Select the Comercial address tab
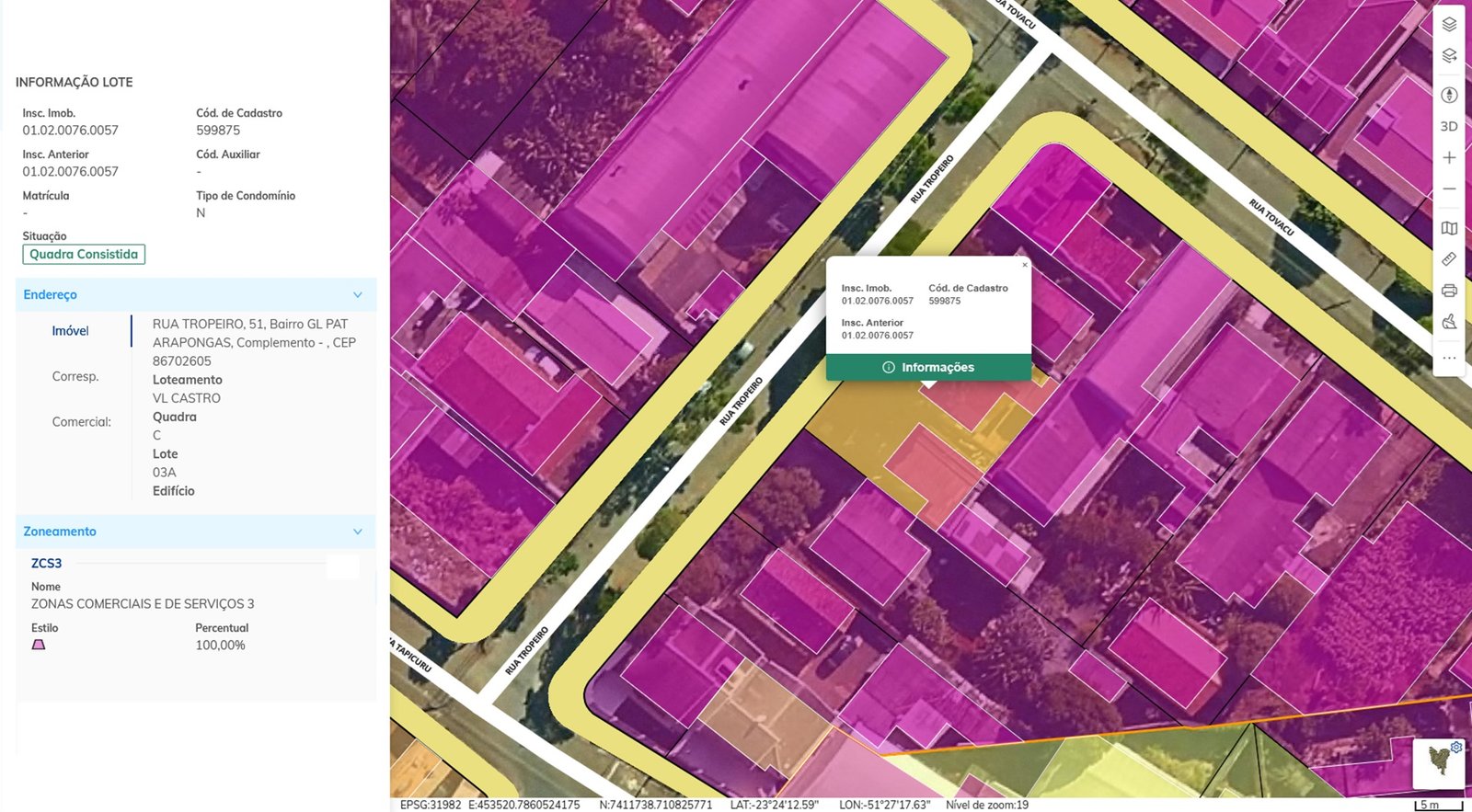Image resolution: width=1472 pixels, height=812 pixels. tap(81, 422)
